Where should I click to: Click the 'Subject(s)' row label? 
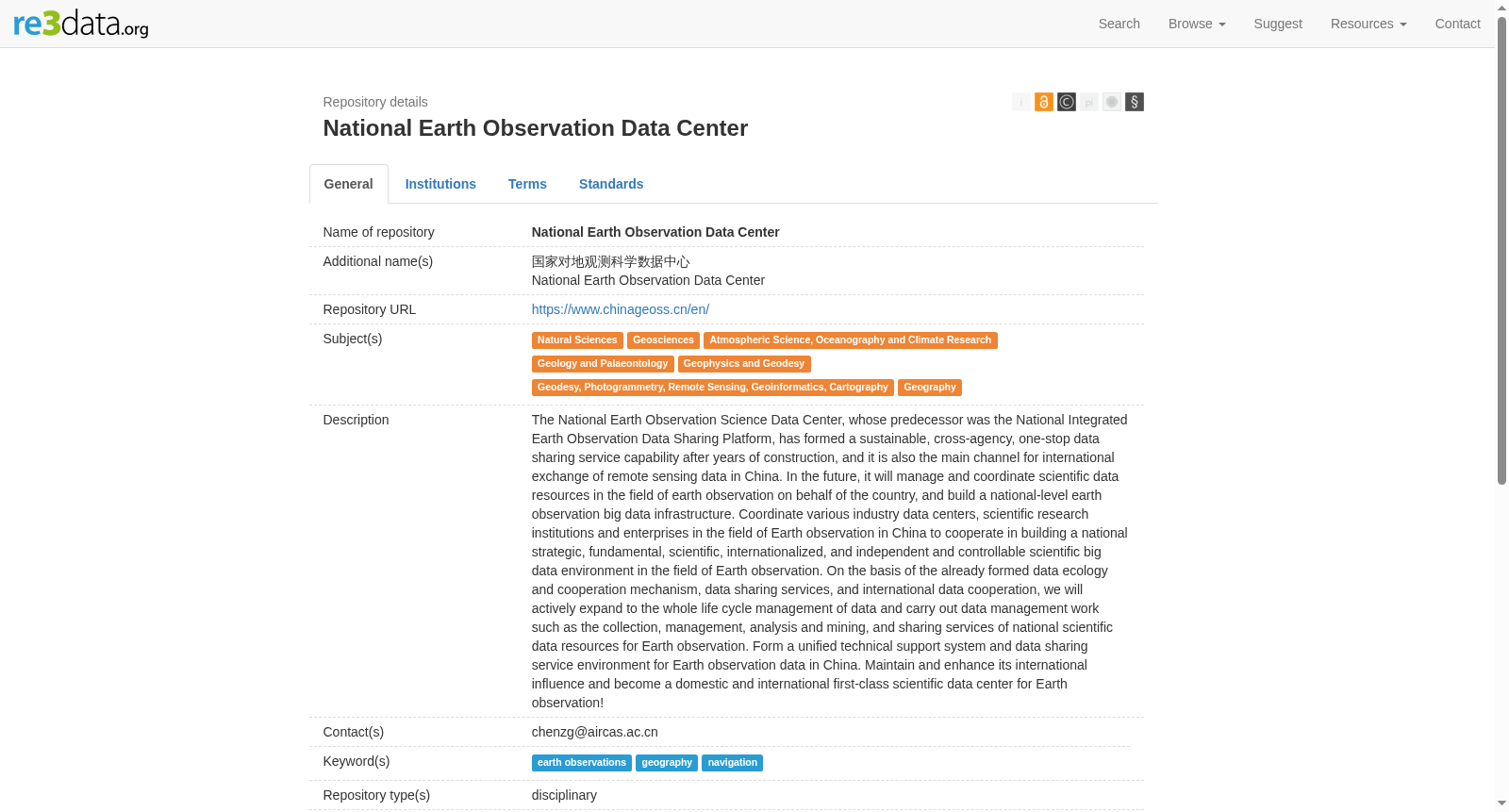coord(353,339)
